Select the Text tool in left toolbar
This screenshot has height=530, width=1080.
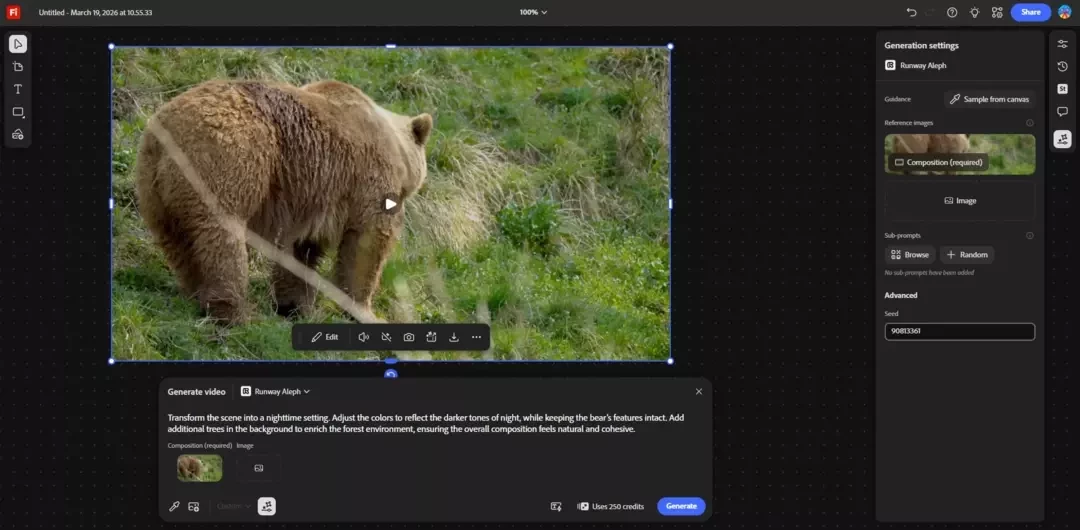(x=18, y=89)
